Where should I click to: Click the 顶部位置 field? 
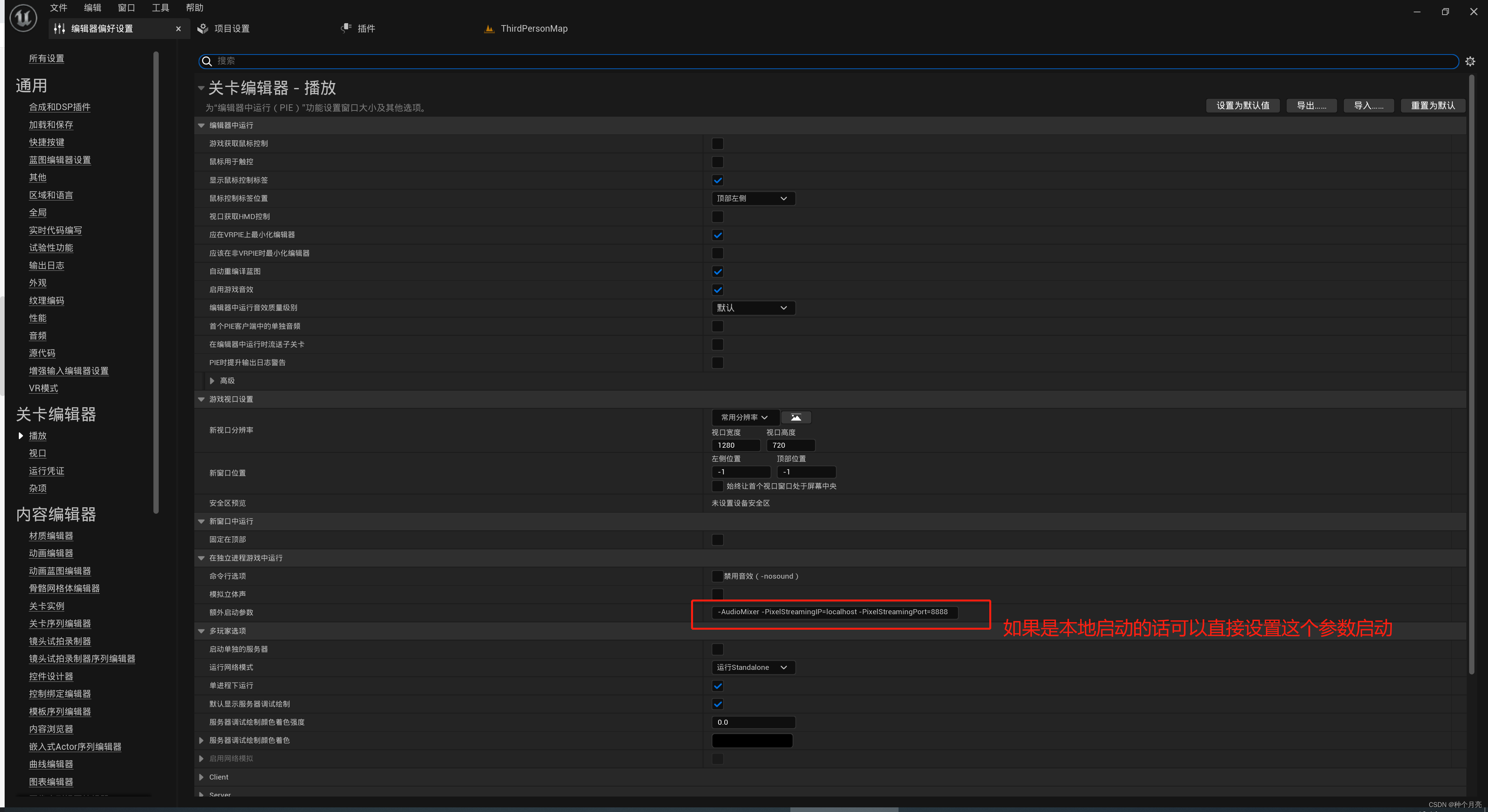coord(806,472)
